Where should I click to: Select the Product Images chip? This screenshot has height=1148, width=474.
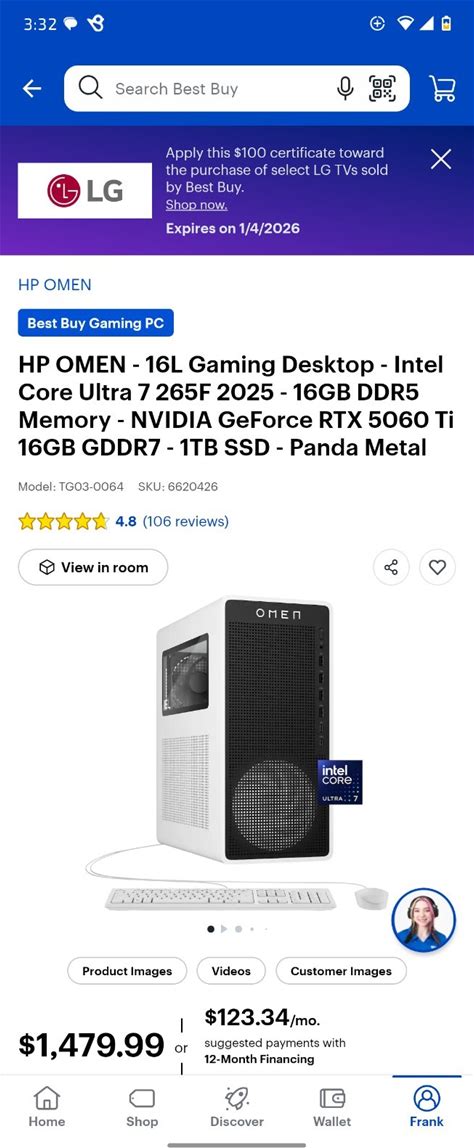[x=127, y=971]
